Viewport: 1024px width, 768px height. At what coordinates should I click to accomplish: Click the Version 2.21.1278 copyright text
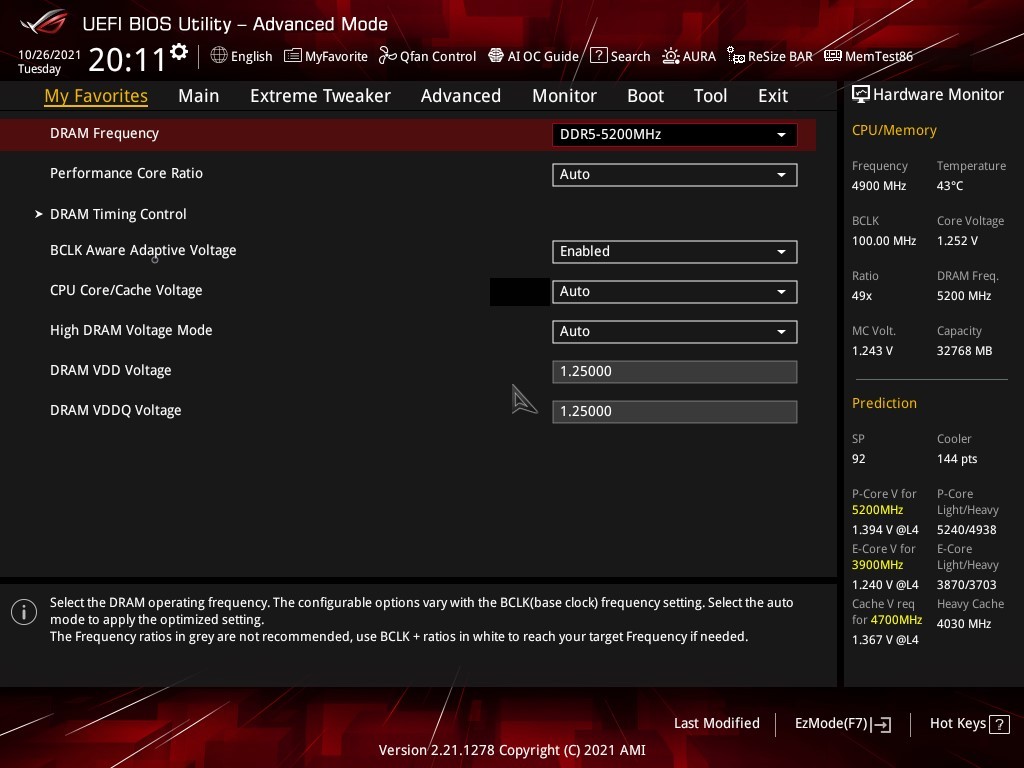[x=512, y=750]
